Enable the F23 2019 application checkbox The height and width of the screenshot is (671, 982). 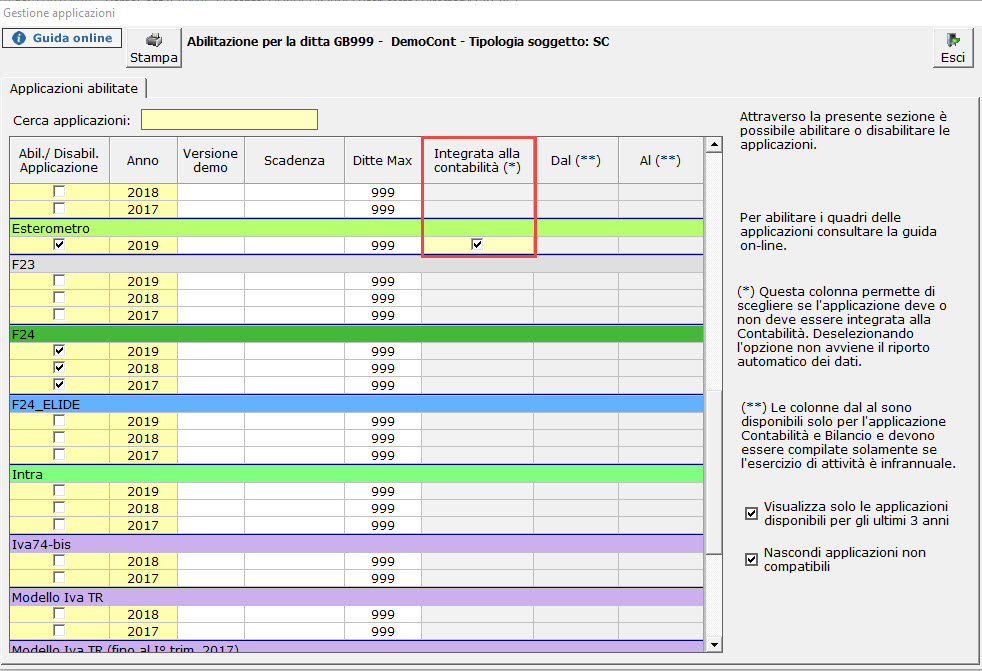(x=59, y=281)
